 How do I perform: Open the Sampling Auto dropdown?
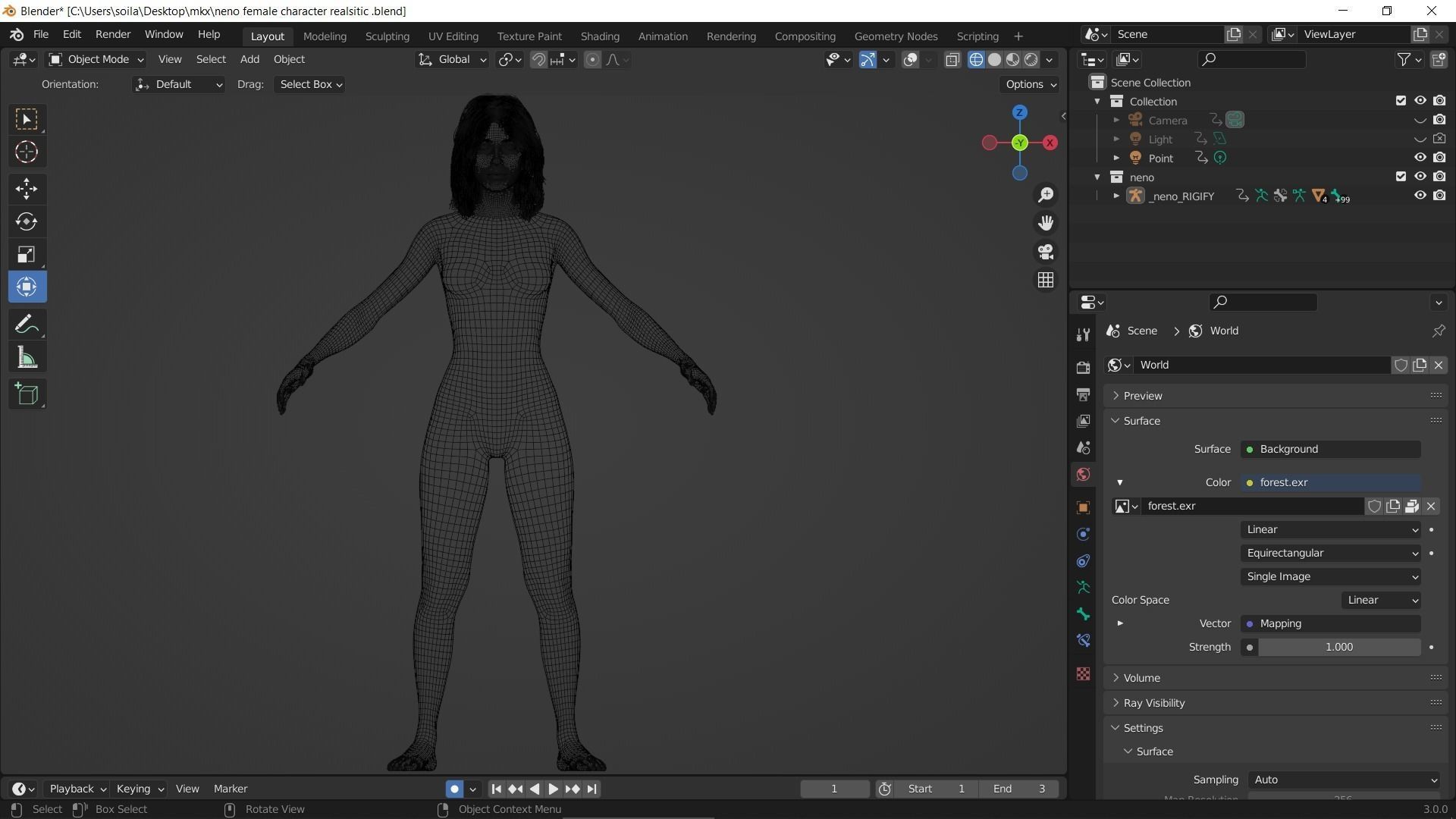[x=1344, y=780]
